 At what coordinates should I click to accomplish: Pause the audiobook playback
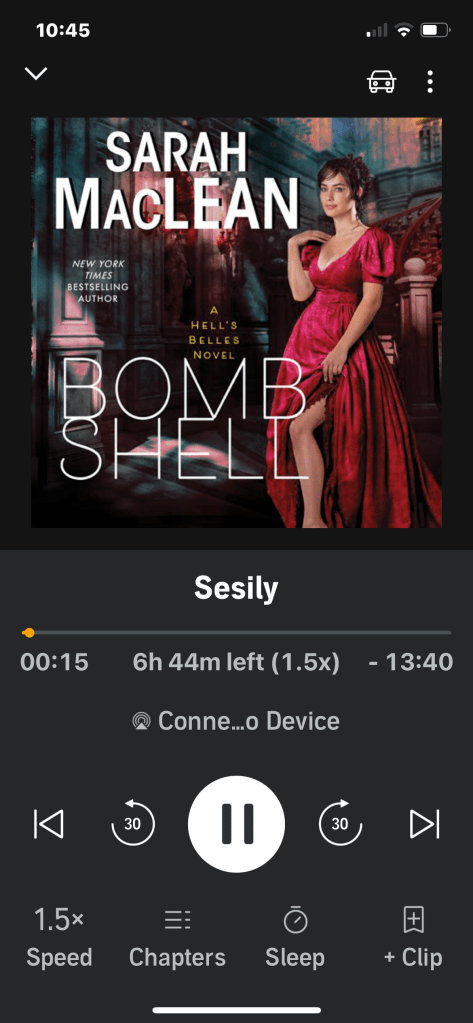[x=236, y=823]
